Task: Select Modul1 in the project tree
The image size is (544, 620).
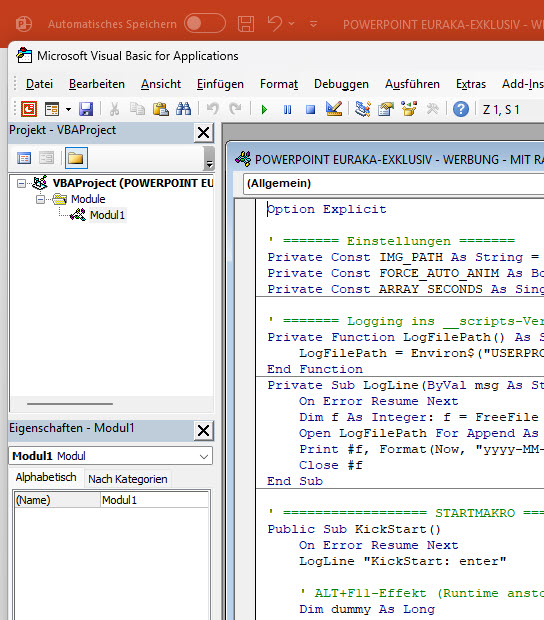Action: 107,215
